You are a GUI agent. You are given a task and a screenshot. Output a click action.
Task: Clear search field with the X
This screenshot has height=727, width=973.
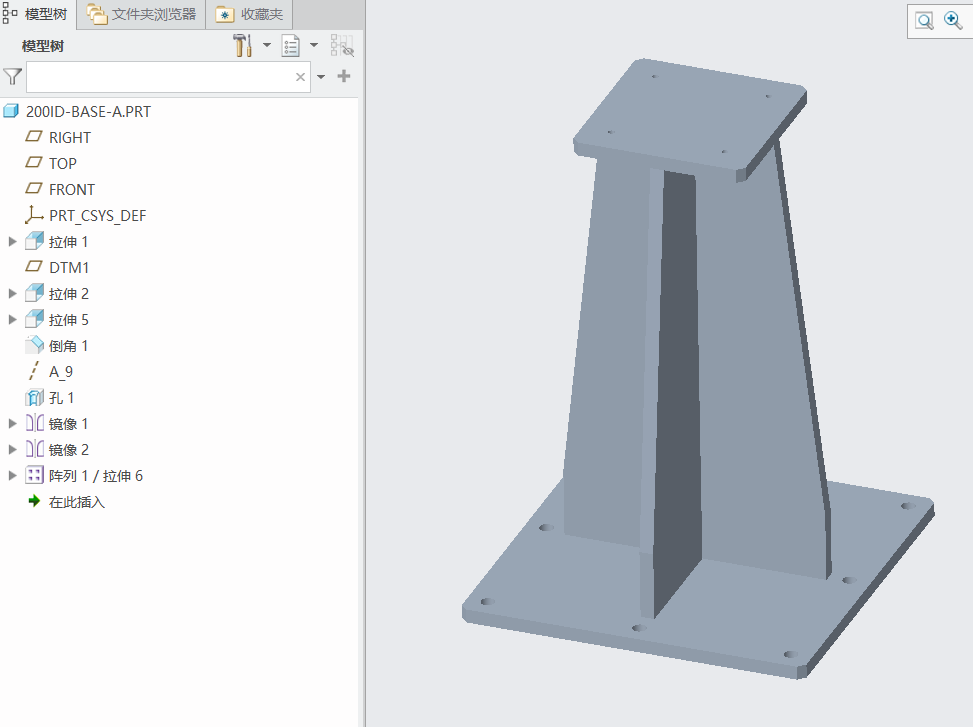(300, 77)
